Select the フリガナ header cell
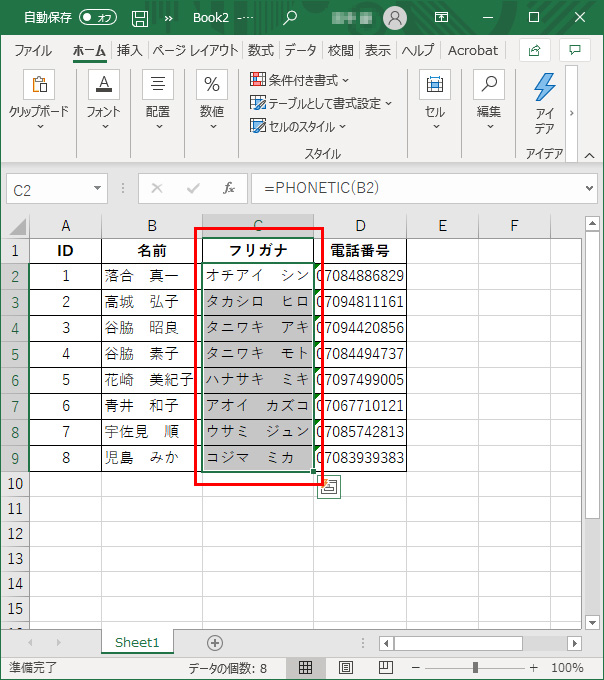604x680 pixels. [x=258, y=251]
